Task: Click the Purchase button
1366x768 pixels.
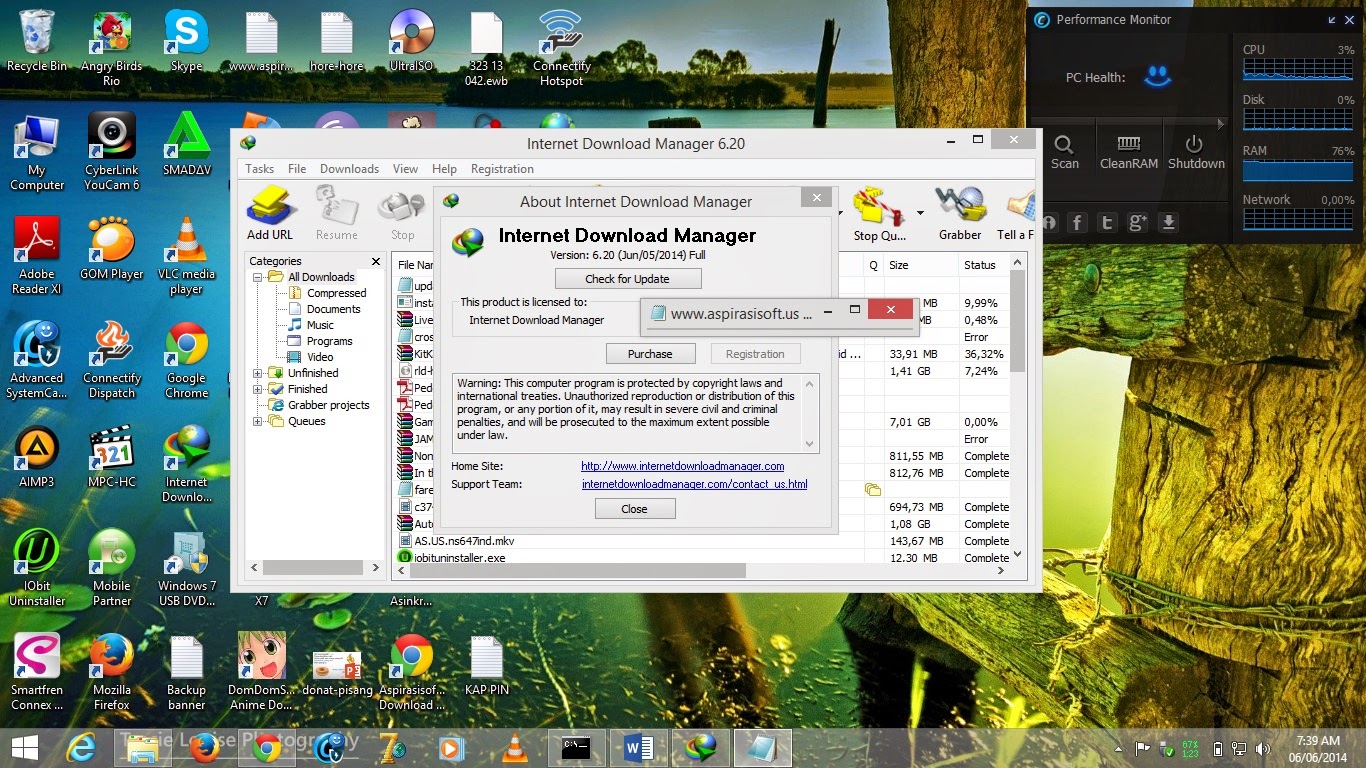Action: (650, 354)
